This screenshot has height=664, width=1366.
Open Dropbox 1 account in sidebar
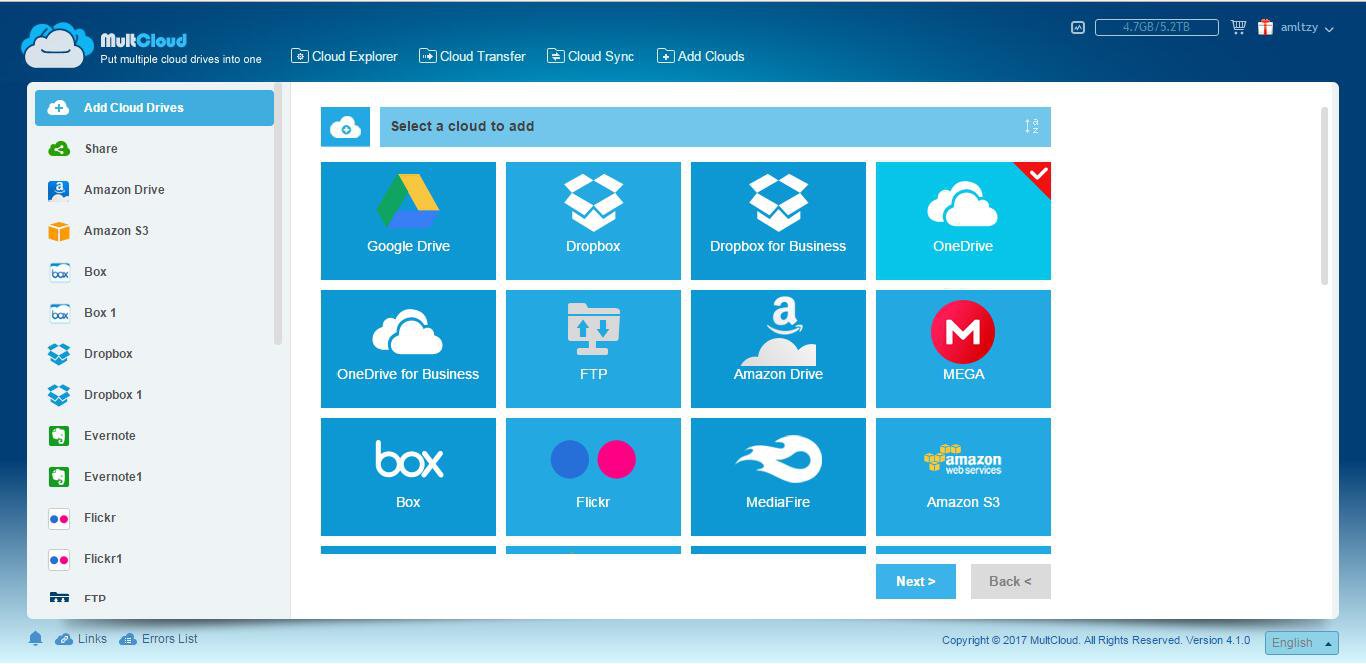(x=154, y=395)
